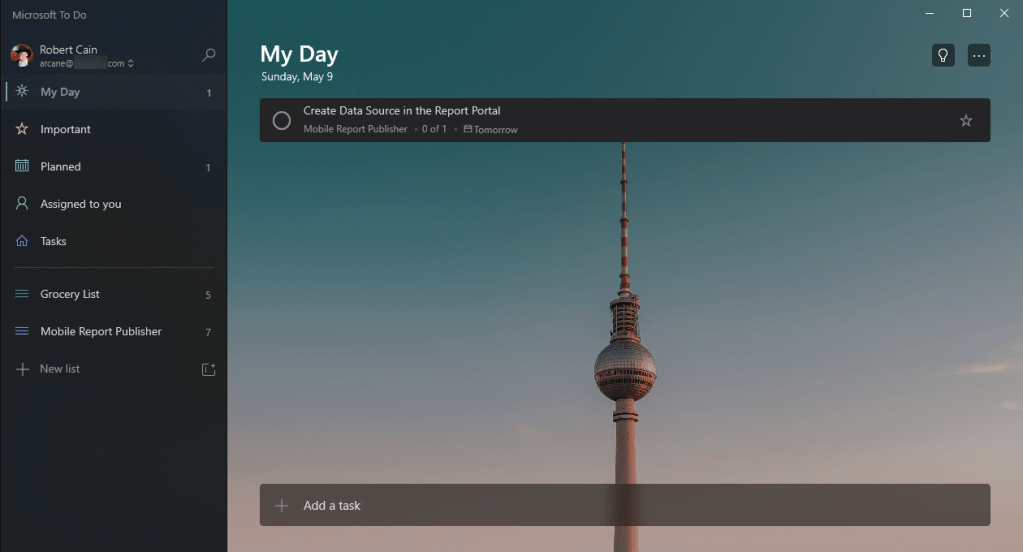Open the Grocery List

[x=70, y=294]
